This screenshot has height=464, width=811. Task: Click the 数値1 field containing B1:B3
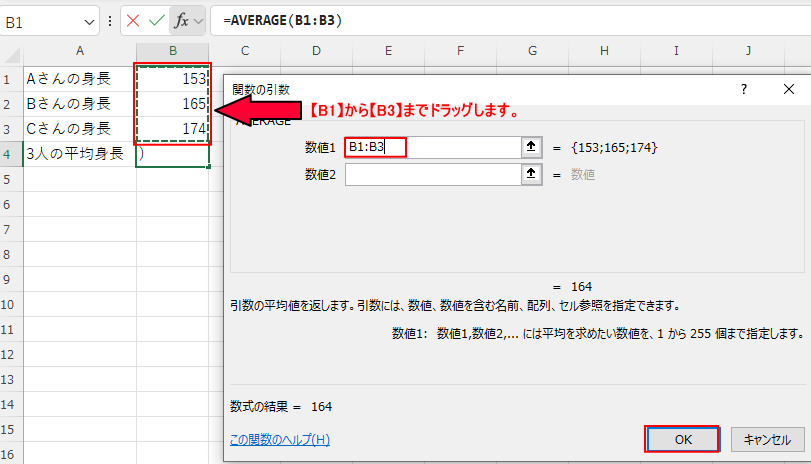[430, 148]
